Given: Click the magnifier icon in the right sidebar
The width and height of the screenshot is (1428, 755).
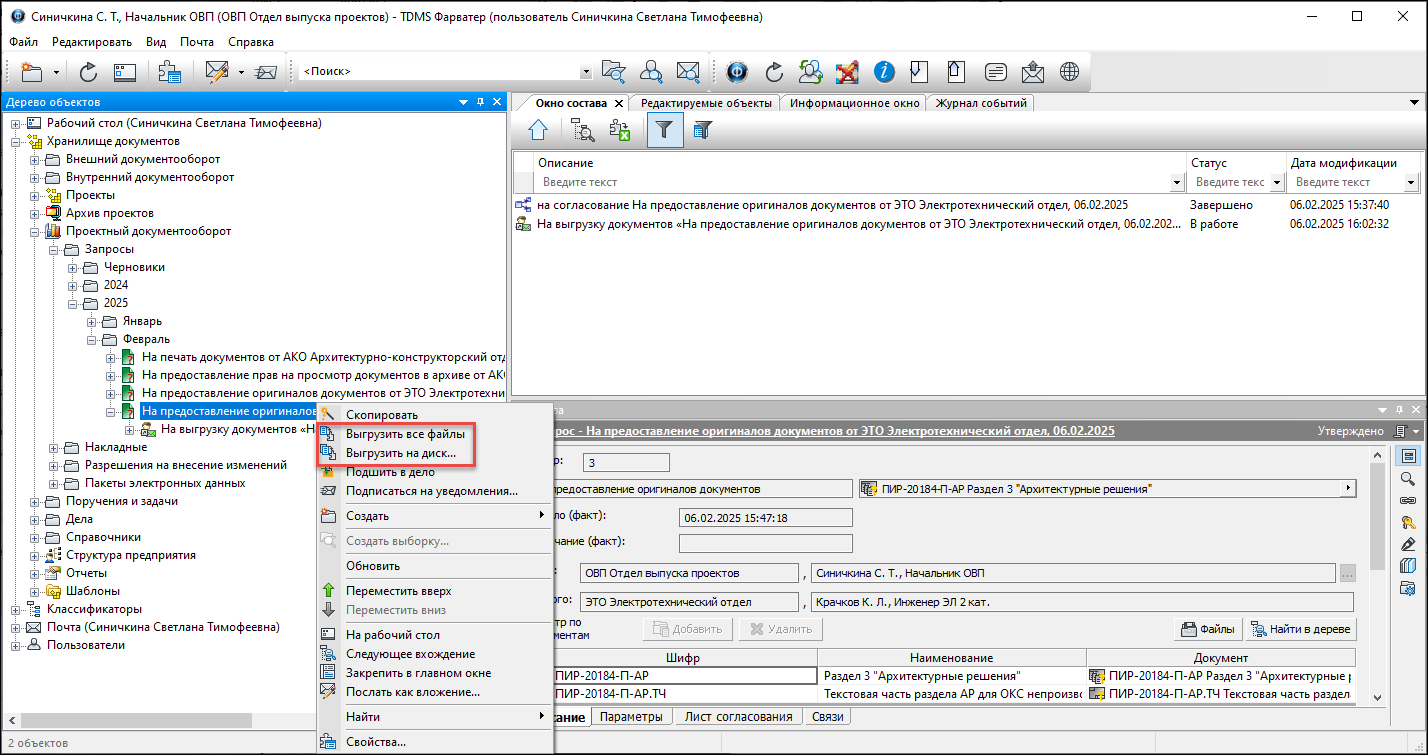Looking at the screenshot, I should 1408,478.
